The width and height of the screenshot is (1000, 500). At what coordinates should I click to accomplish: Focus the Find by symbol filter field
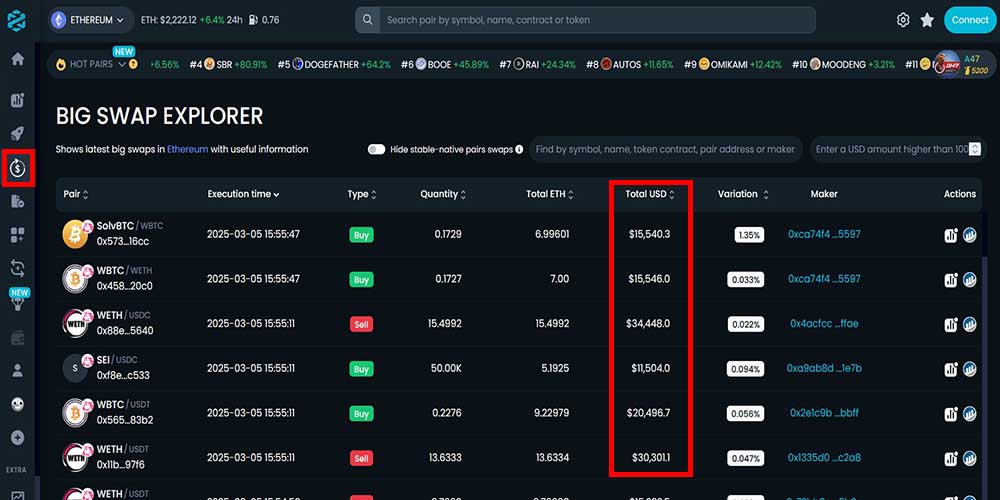[666, 149]
